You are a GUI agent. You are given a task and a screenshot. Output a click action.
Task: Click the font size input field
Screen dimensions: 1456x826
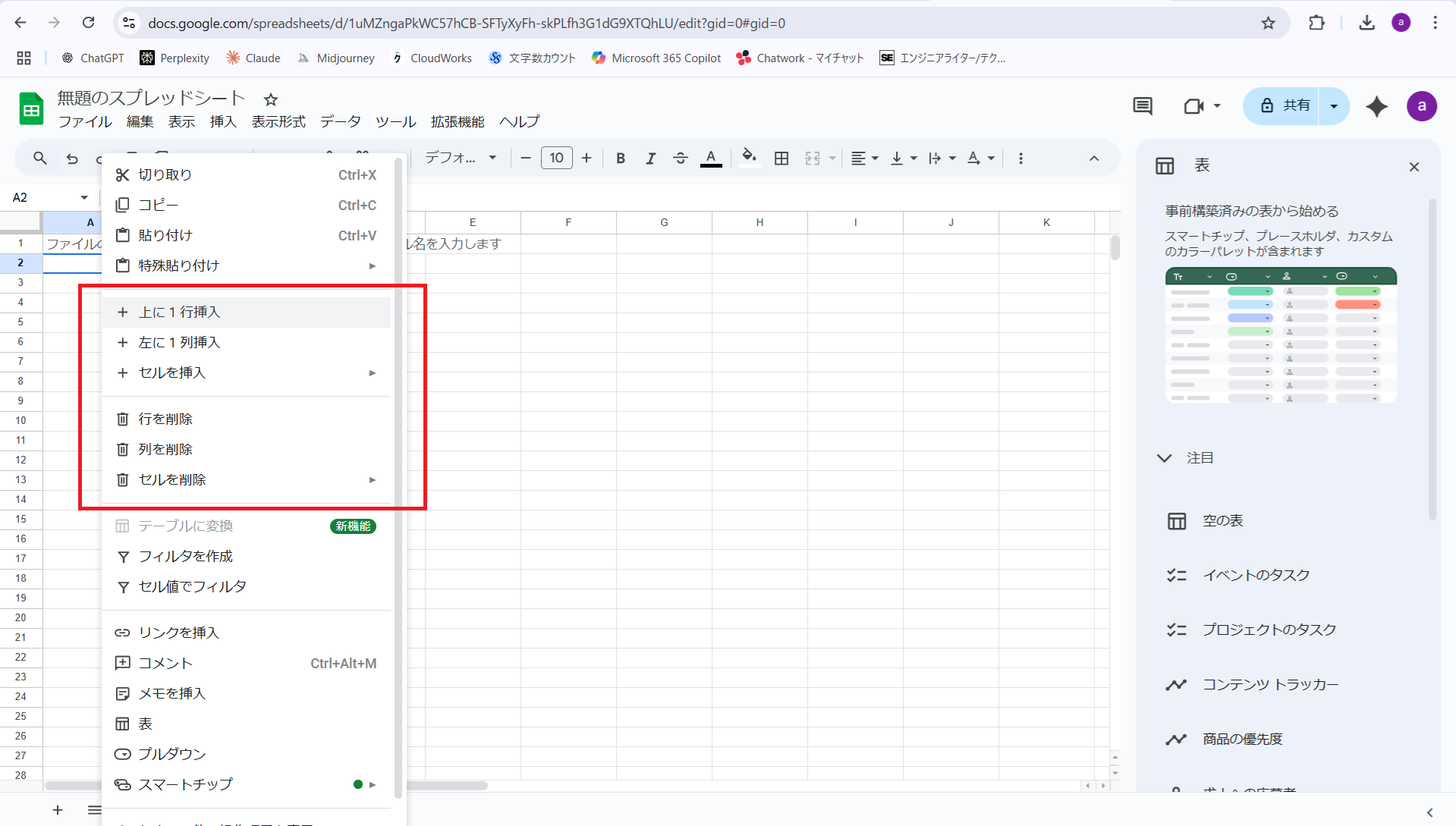[556, 158]
